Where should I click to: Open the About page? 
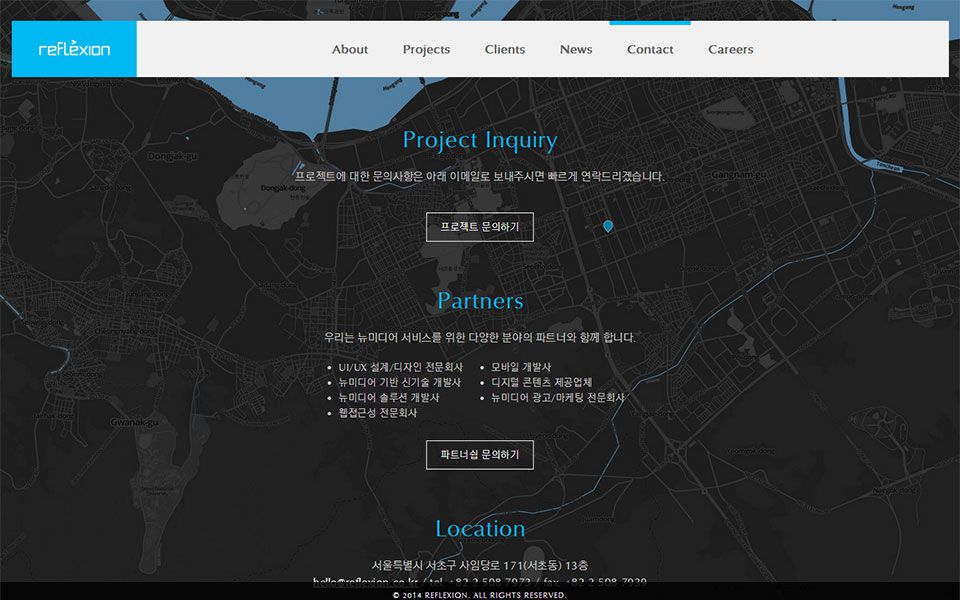(x=350, y=49)
